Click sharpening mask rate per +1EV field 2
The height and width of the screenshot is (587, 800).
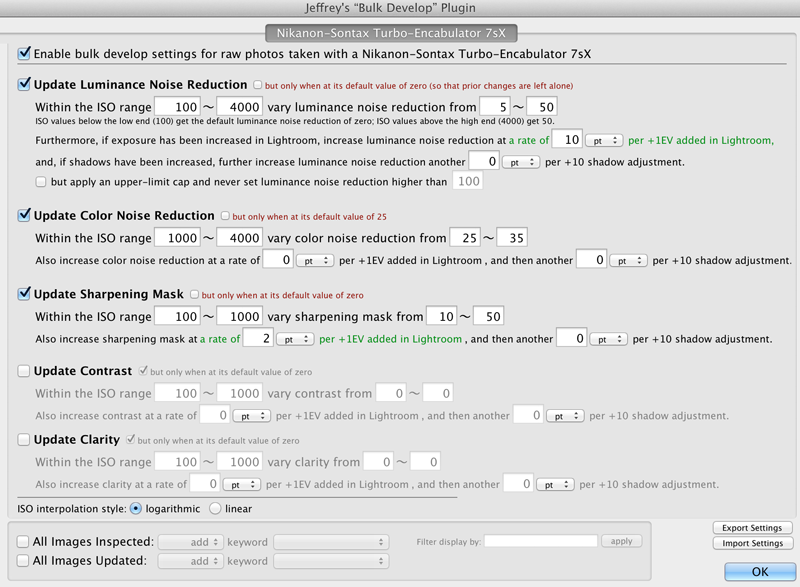point(258,338)
